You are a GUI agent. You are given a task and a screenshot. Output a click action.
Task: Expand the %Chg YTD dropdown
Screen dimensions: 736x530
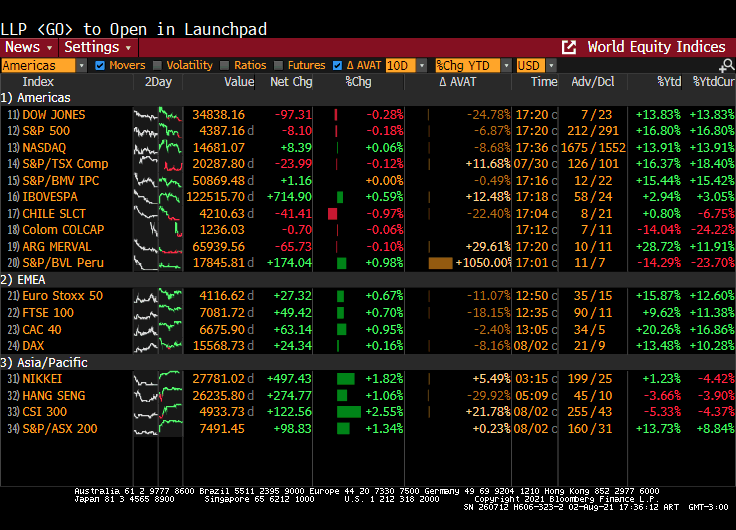coord(506,65)
